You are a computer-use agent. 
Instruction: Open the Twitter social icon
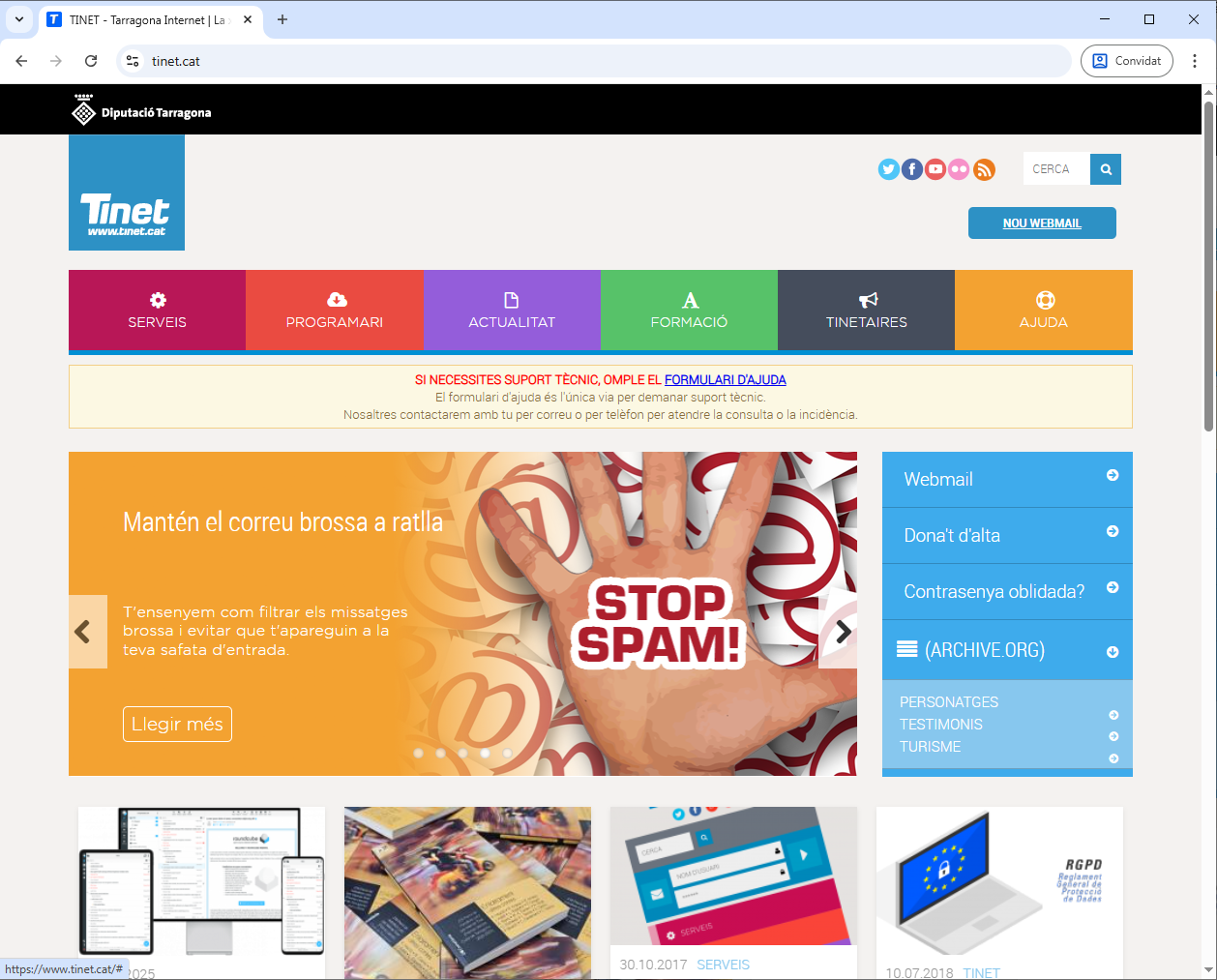click(x=888, y=169)
